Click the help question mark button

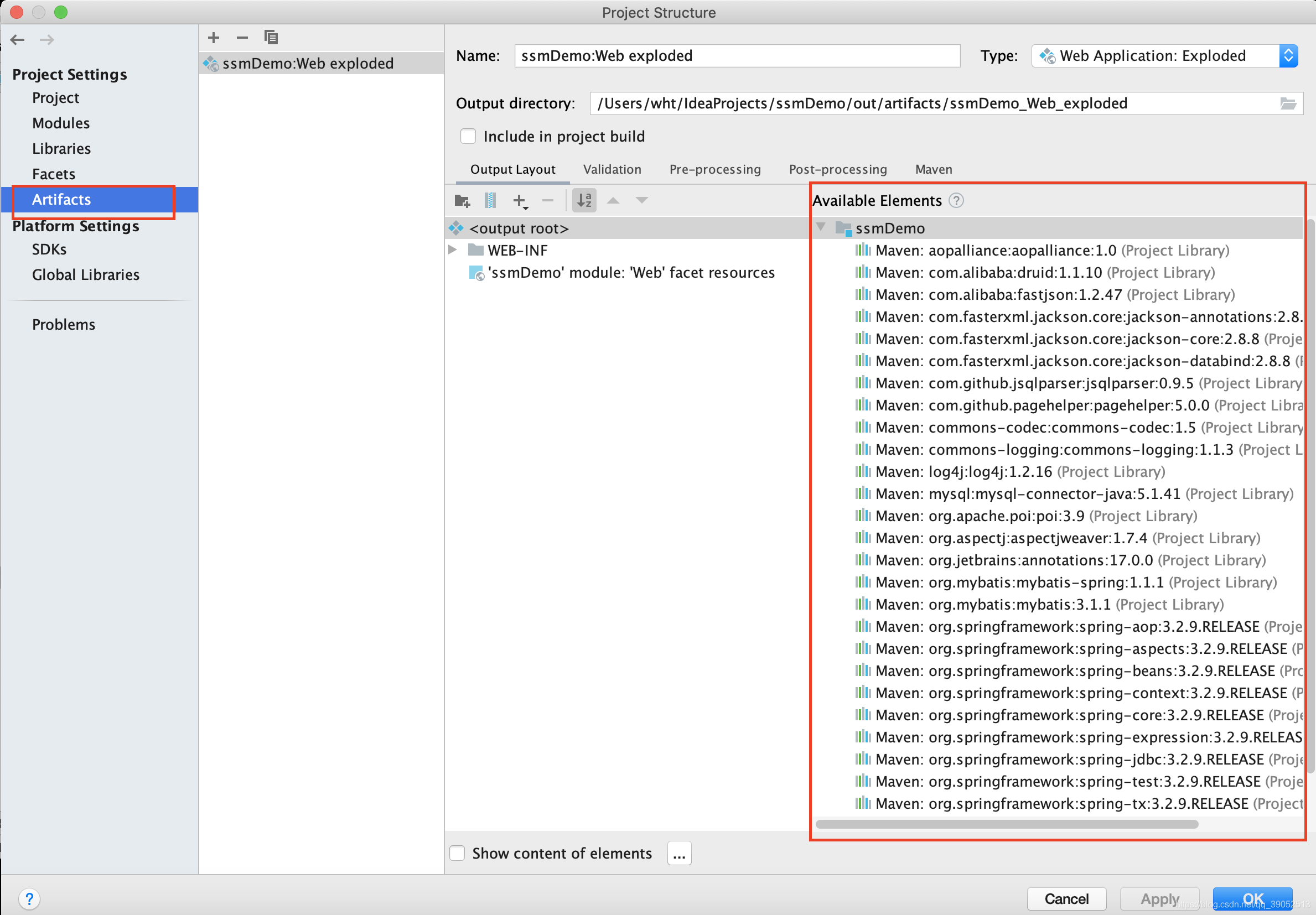(29, 898)
